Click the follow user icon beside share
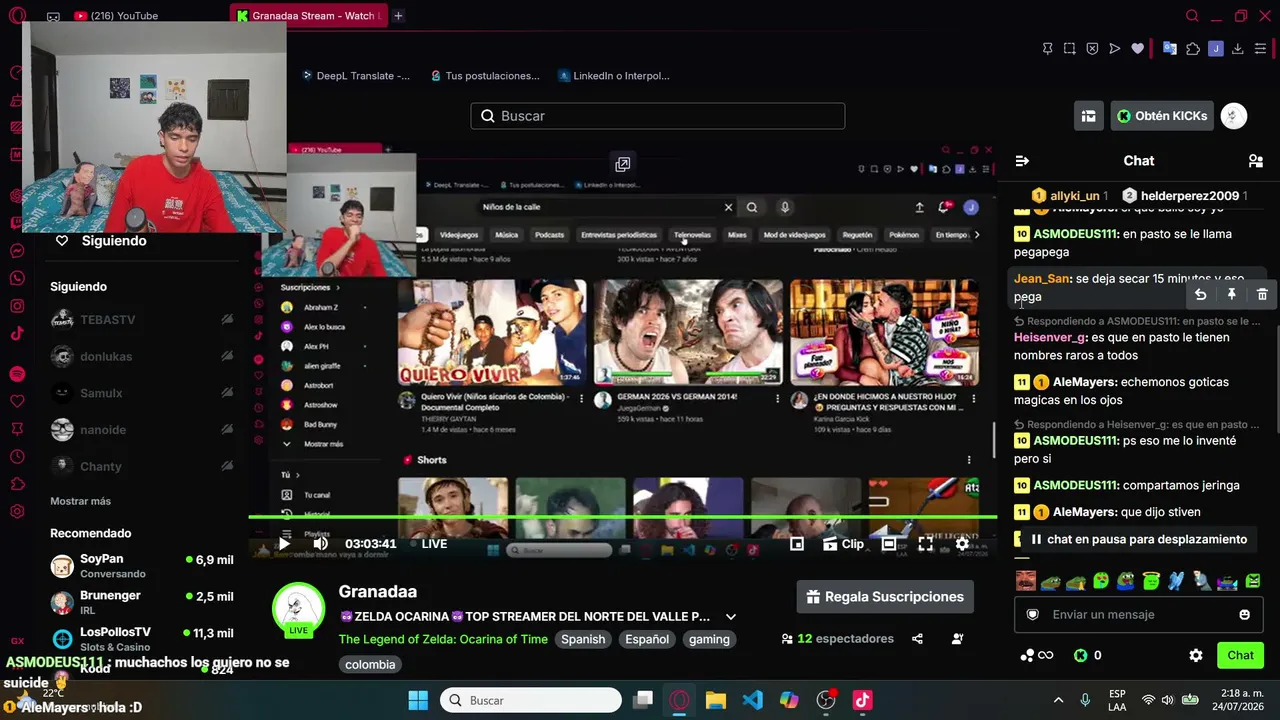 958,639
